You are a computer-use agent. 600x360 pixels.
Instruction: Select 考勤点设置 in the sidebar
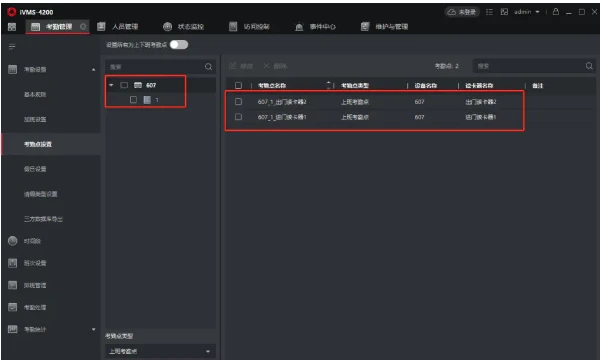click(x=38, y=144)
